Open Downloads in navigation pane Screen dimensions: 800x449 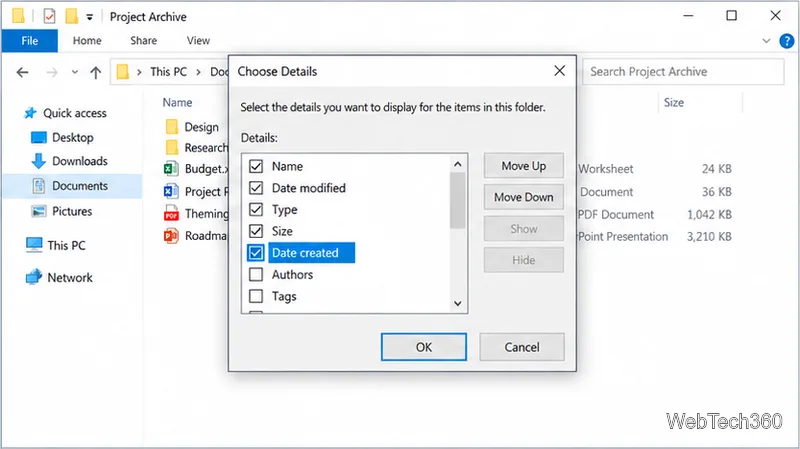click(x=80, y=161)
